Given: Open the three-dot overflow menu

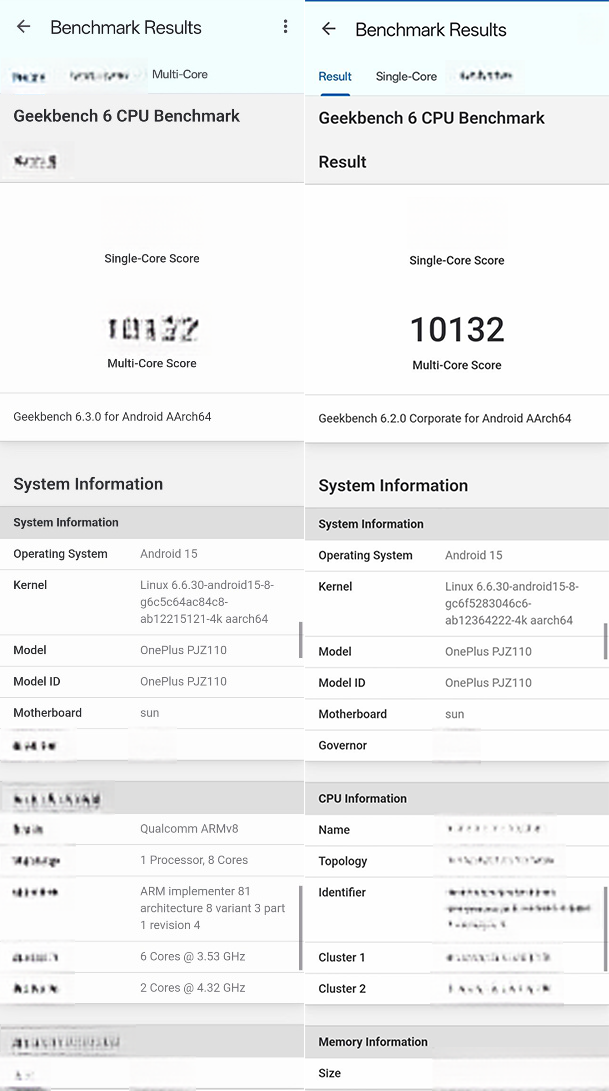Looking at the screenshot, I should 285,26.
